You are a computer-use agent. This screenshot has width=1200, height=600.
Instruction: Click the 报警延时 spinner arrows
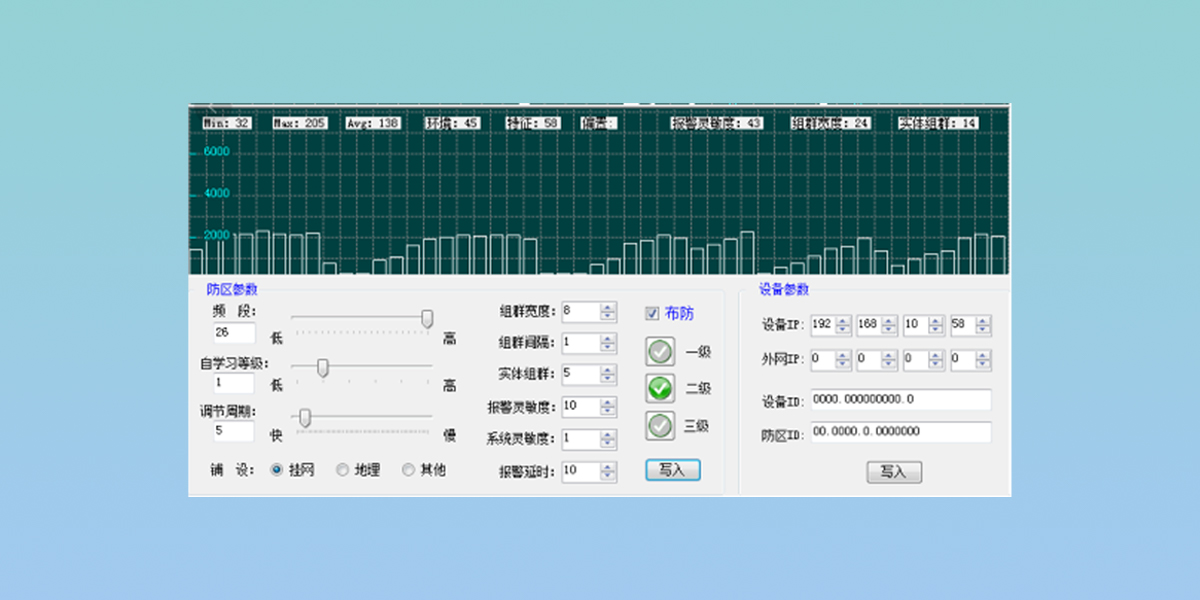[x=608, y=471]
